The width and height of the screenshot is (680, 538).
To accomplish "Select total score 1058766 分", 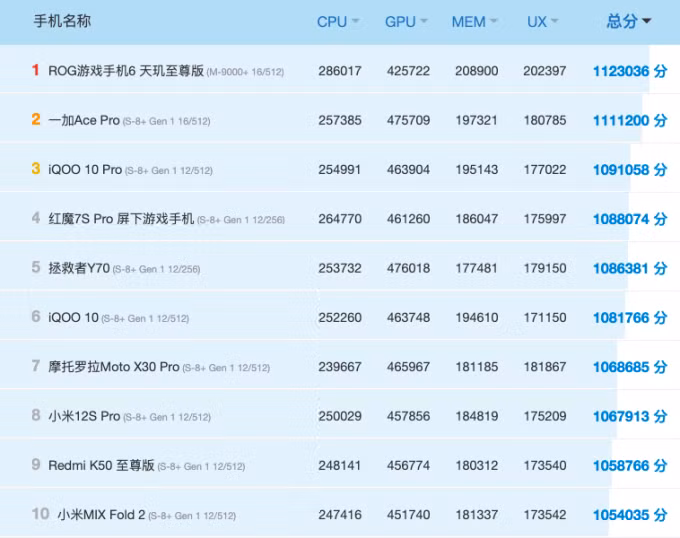I will tap(630, 466).
